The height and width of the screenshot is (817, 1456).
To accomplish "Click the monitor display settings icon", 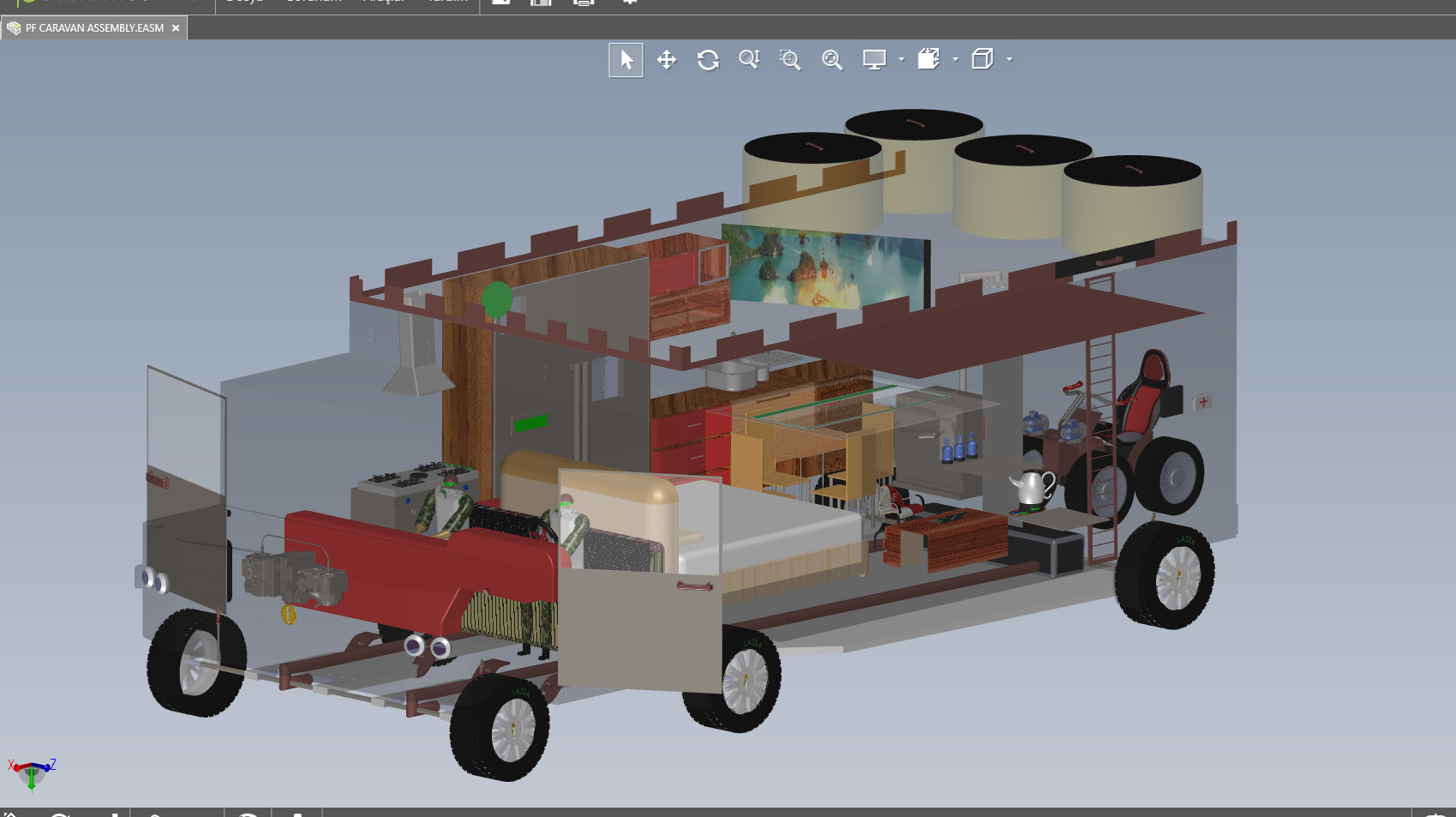I will pyautogui.click(x=874, y=60).
